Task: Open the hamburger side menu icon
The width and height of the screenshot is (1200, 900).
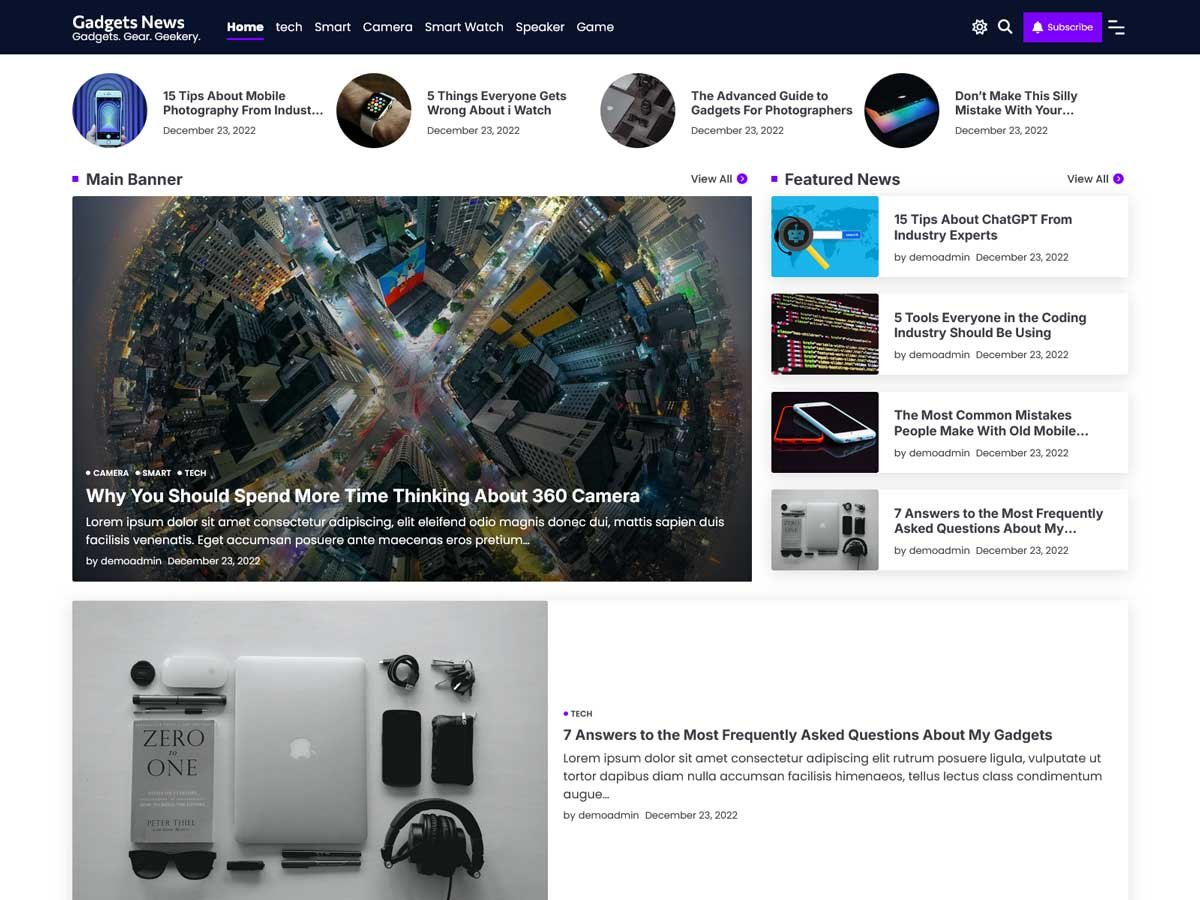Action: click(x=1116, y=27)
